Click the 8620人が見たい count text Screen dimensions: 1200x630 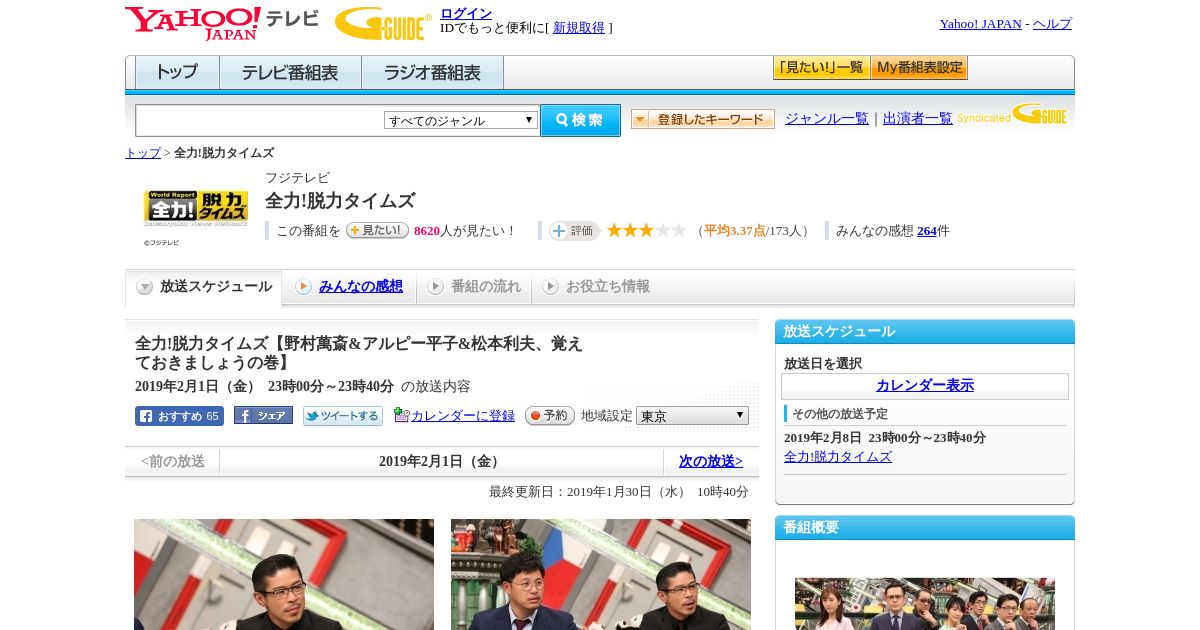[x=464, y=231]
